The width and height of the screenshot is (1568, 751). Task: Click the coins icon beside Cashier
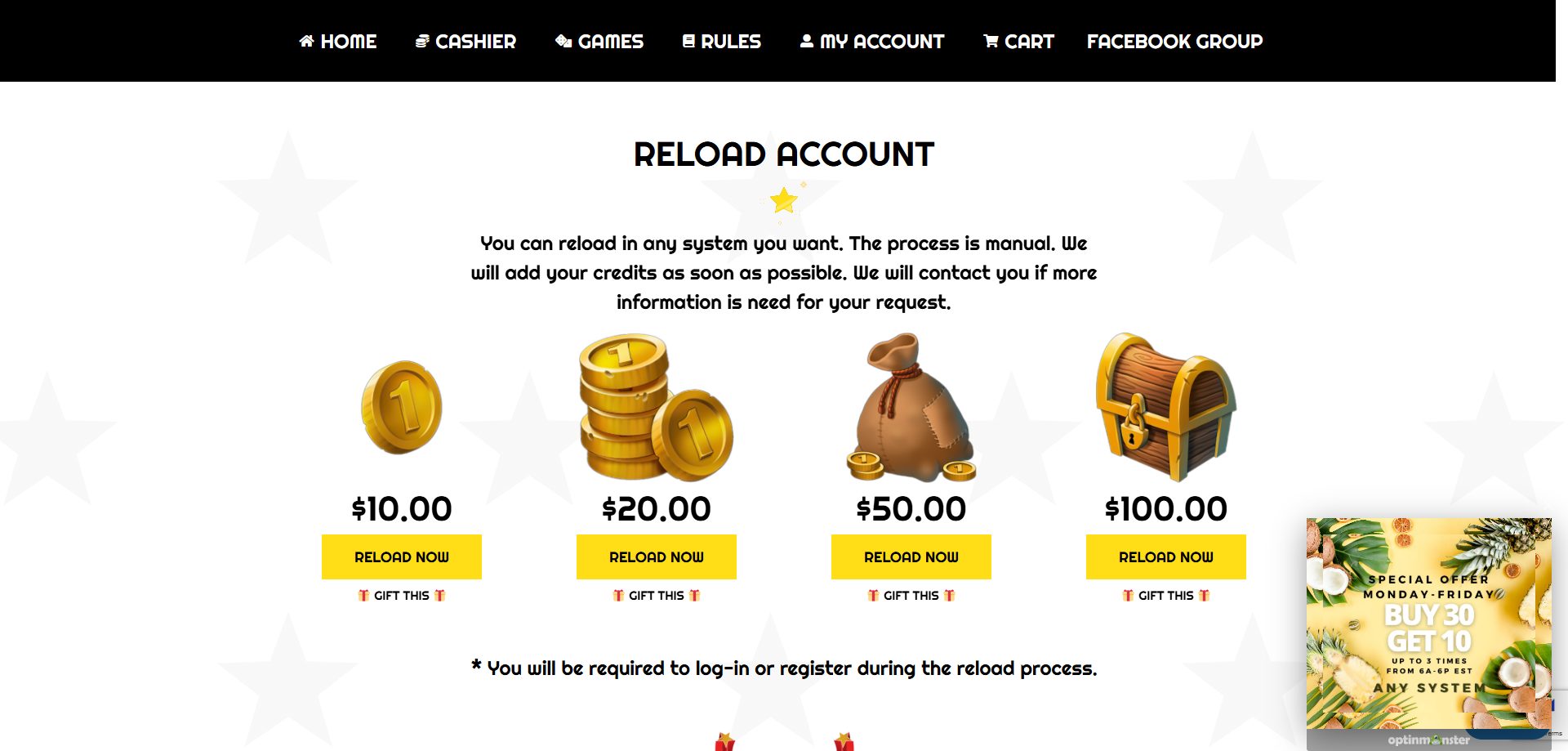pos(422,41)
